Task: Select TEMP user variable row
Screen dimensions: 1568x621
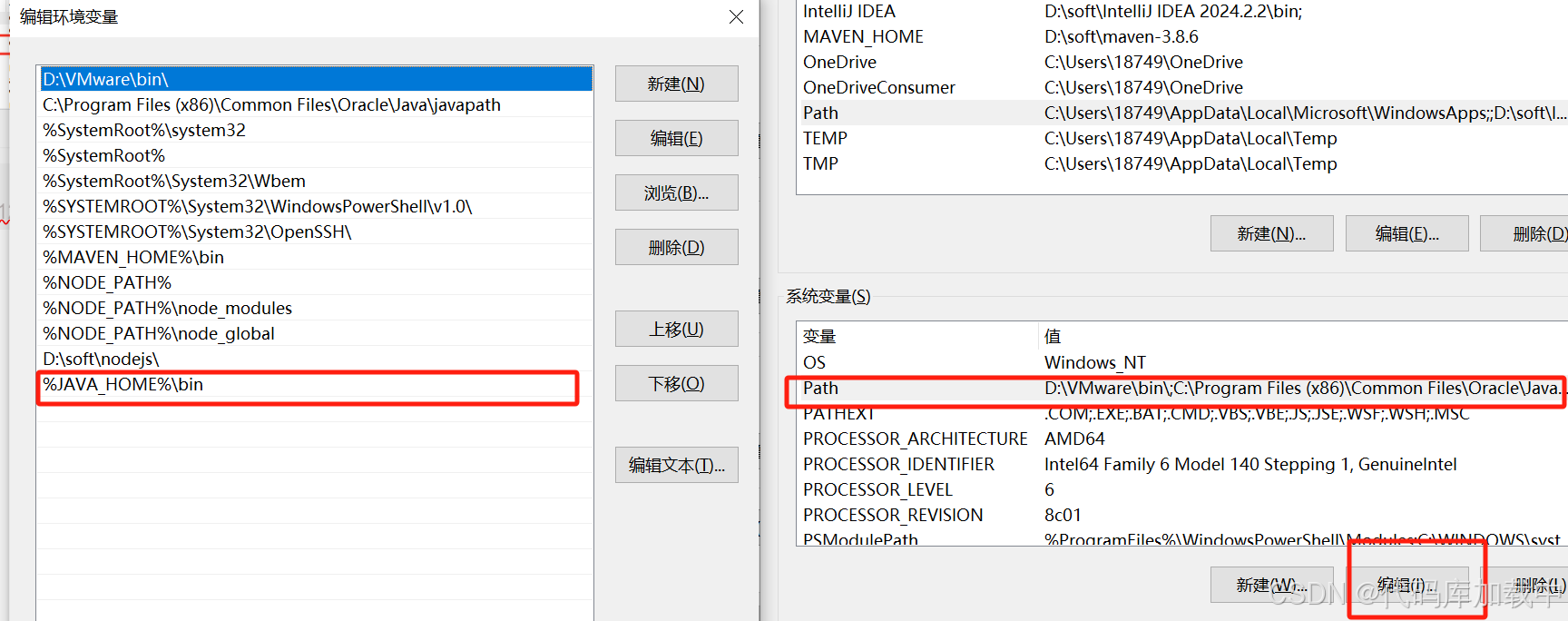Action: [x=1182, y=138]
